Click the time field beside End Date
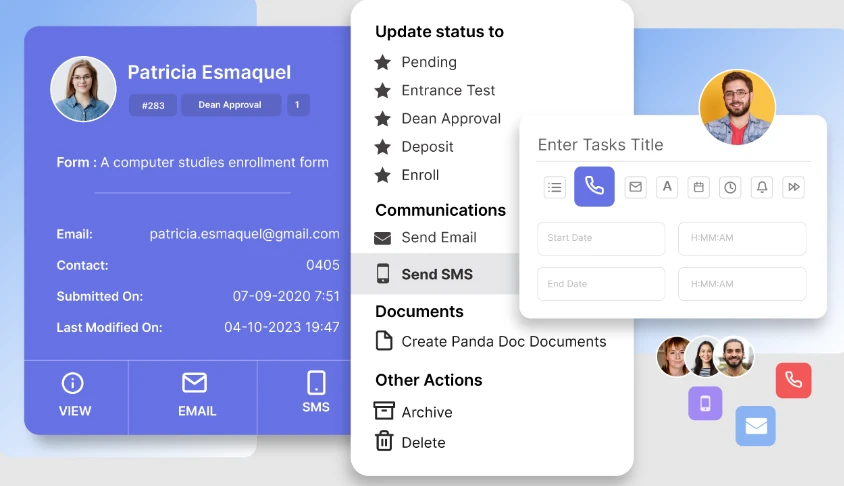 click(x=742, y=284)
